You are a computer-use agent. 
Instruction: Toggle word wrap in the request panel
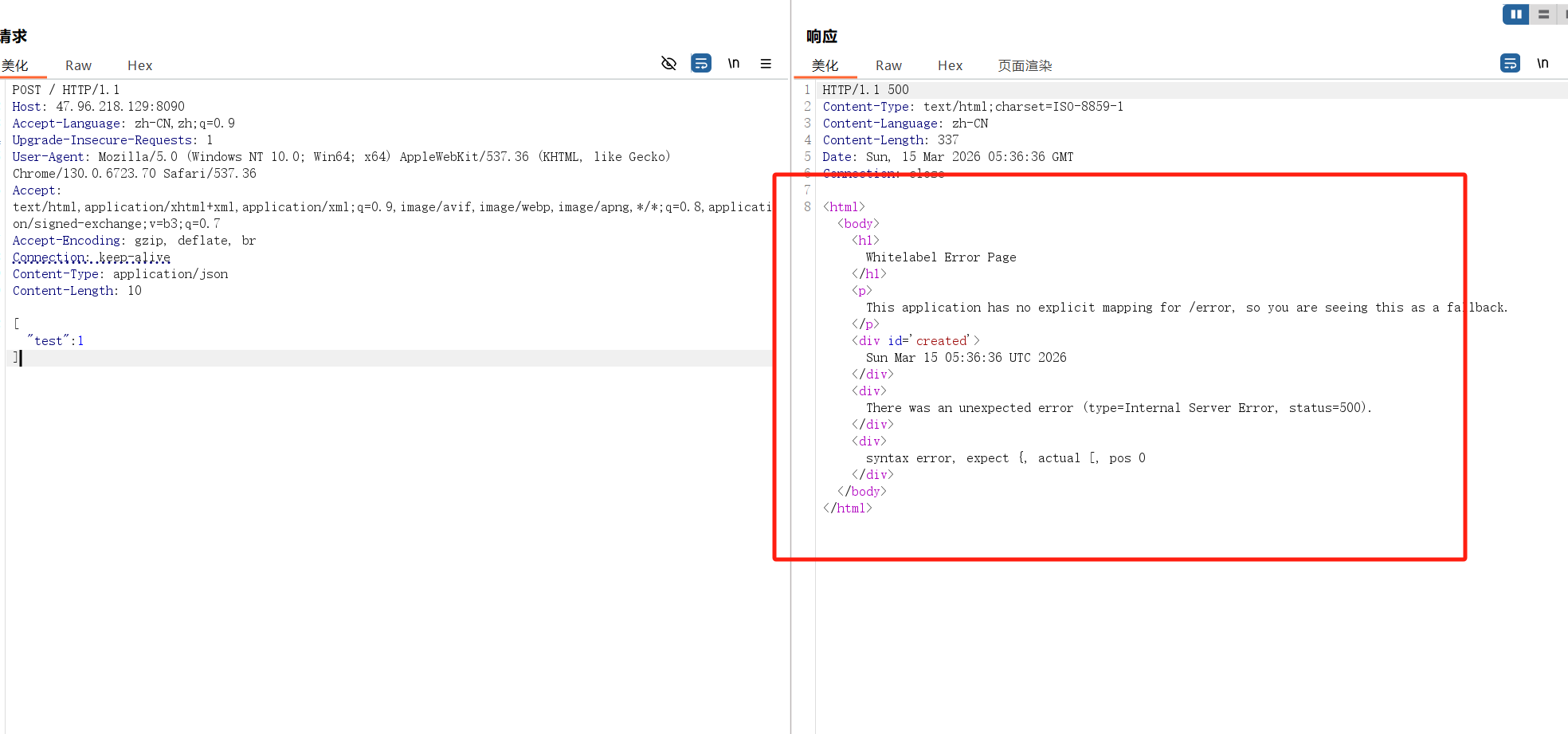701,64
